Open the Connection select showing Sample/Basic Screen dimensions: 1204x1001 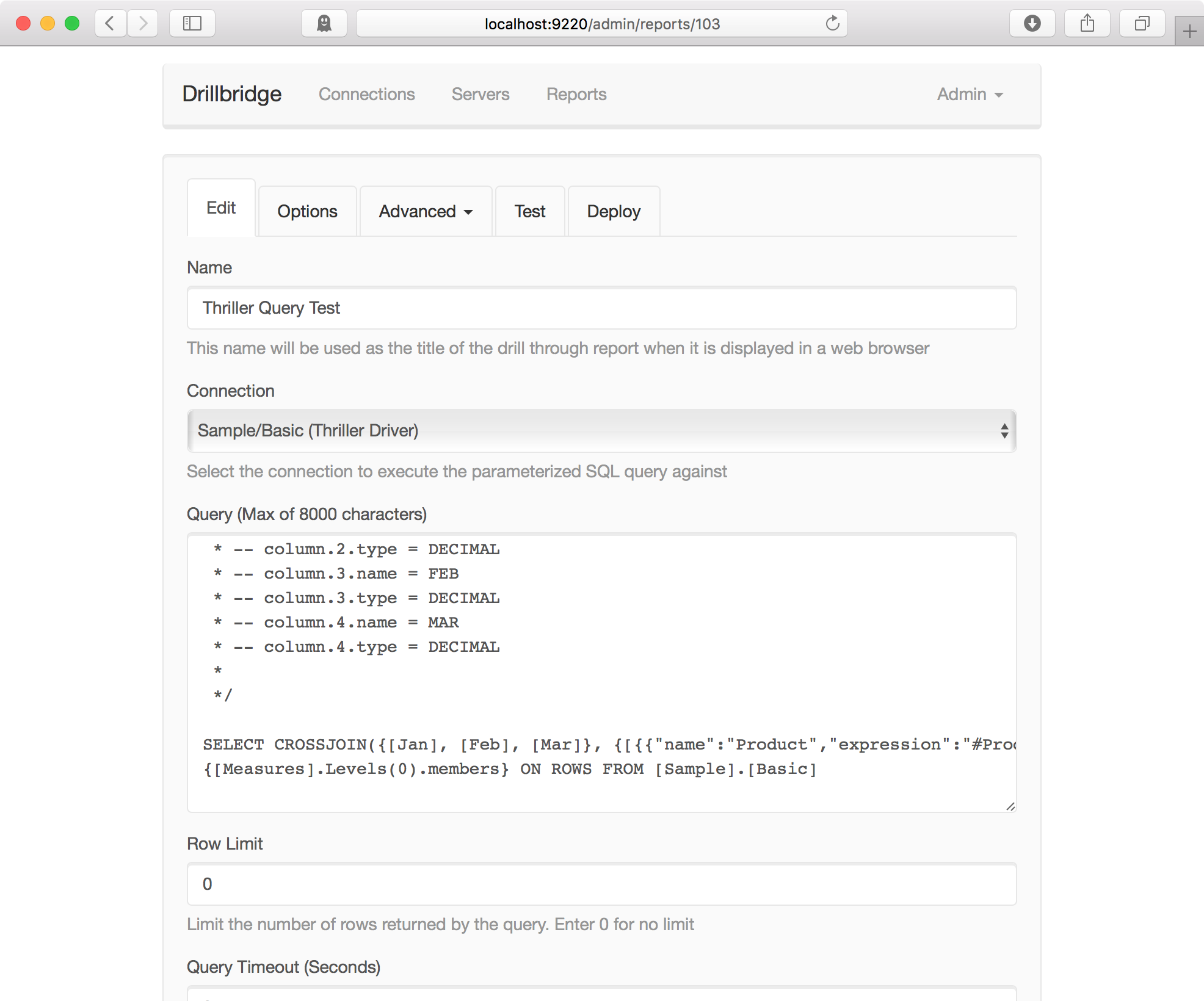[601, 431]
